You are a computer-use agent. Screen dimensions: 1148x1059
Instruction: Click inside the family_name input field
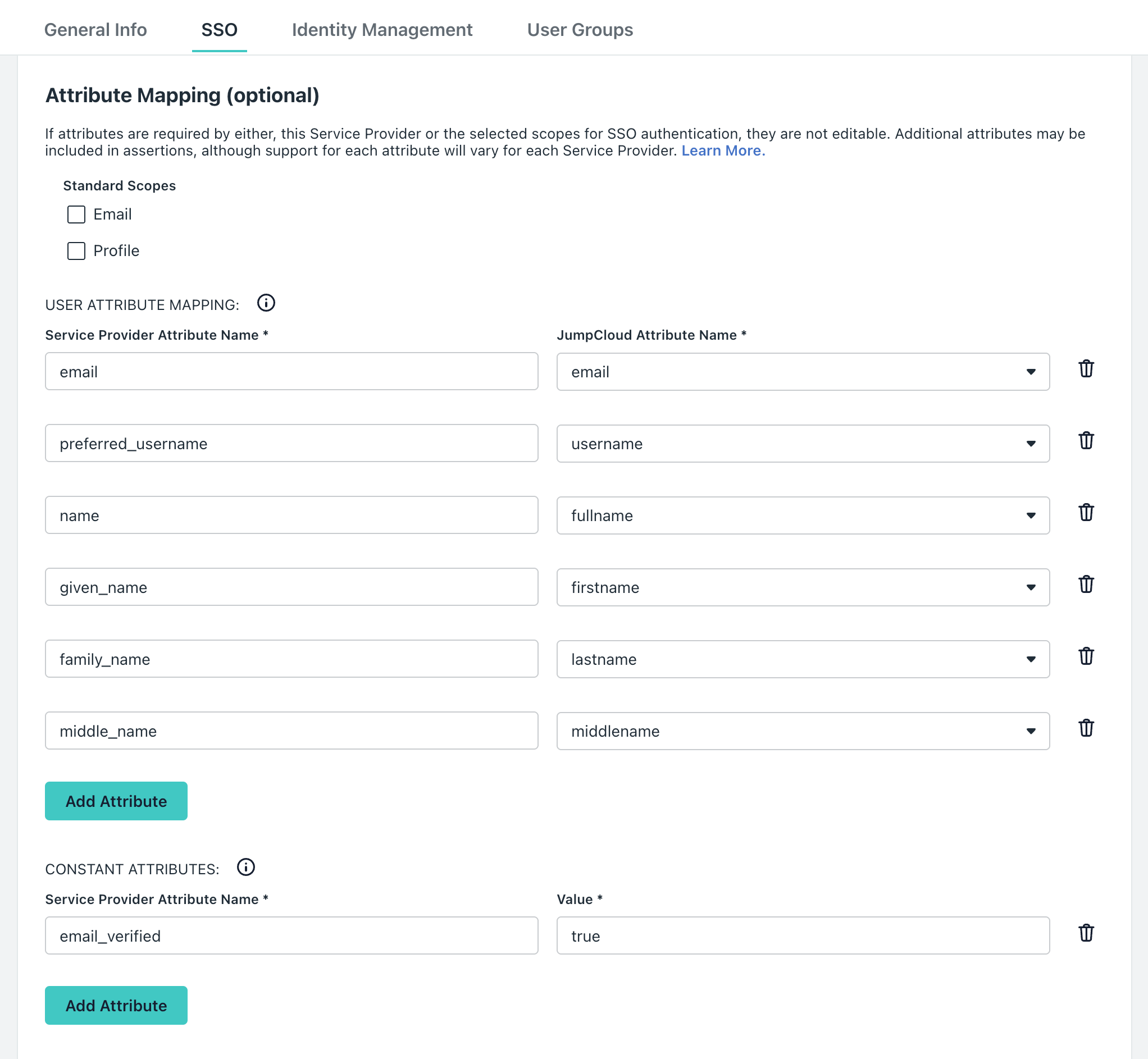(291, 659)
